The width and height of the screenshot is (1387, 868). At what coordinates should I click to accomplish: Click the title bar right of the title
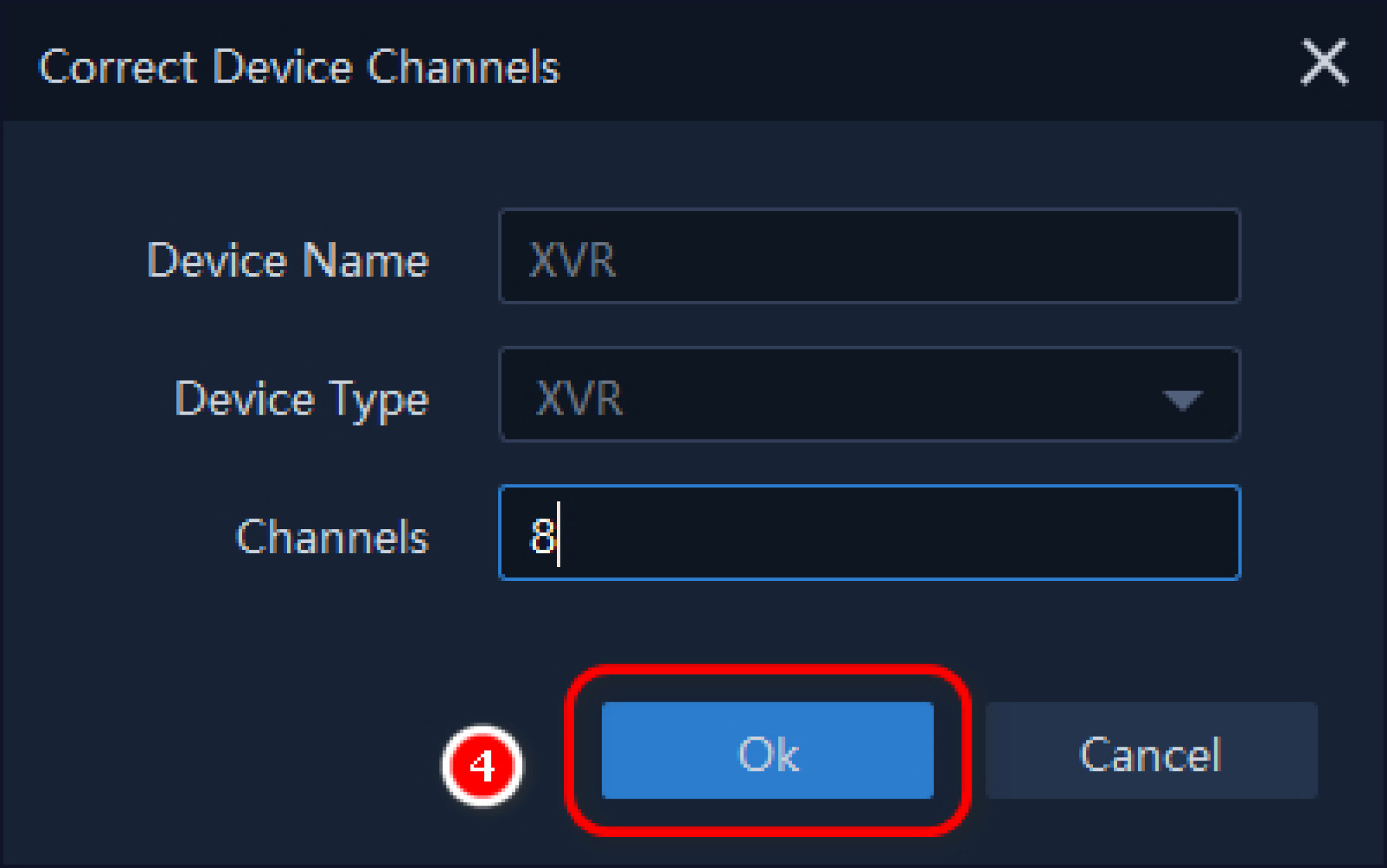click(x=902, y=62)
